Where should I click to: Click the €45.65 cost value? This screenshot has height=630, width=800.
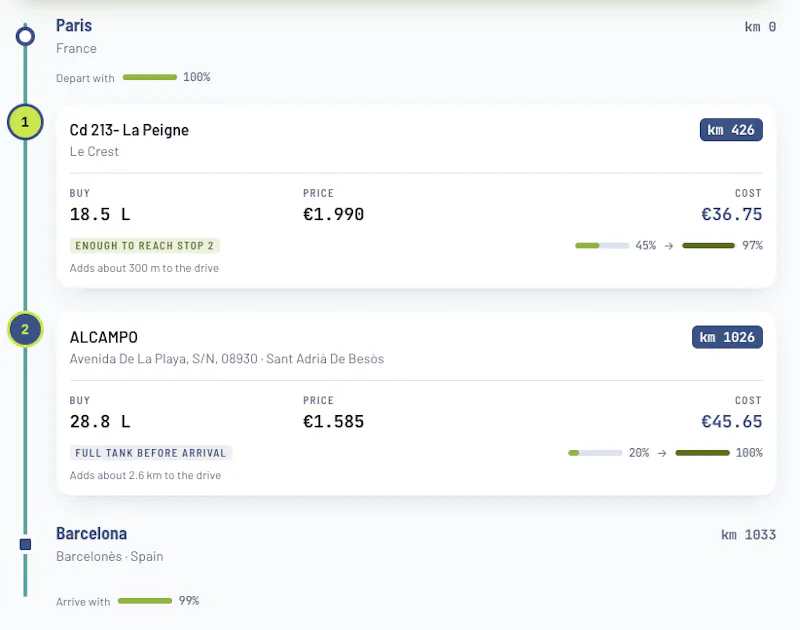tap(731, 421)
